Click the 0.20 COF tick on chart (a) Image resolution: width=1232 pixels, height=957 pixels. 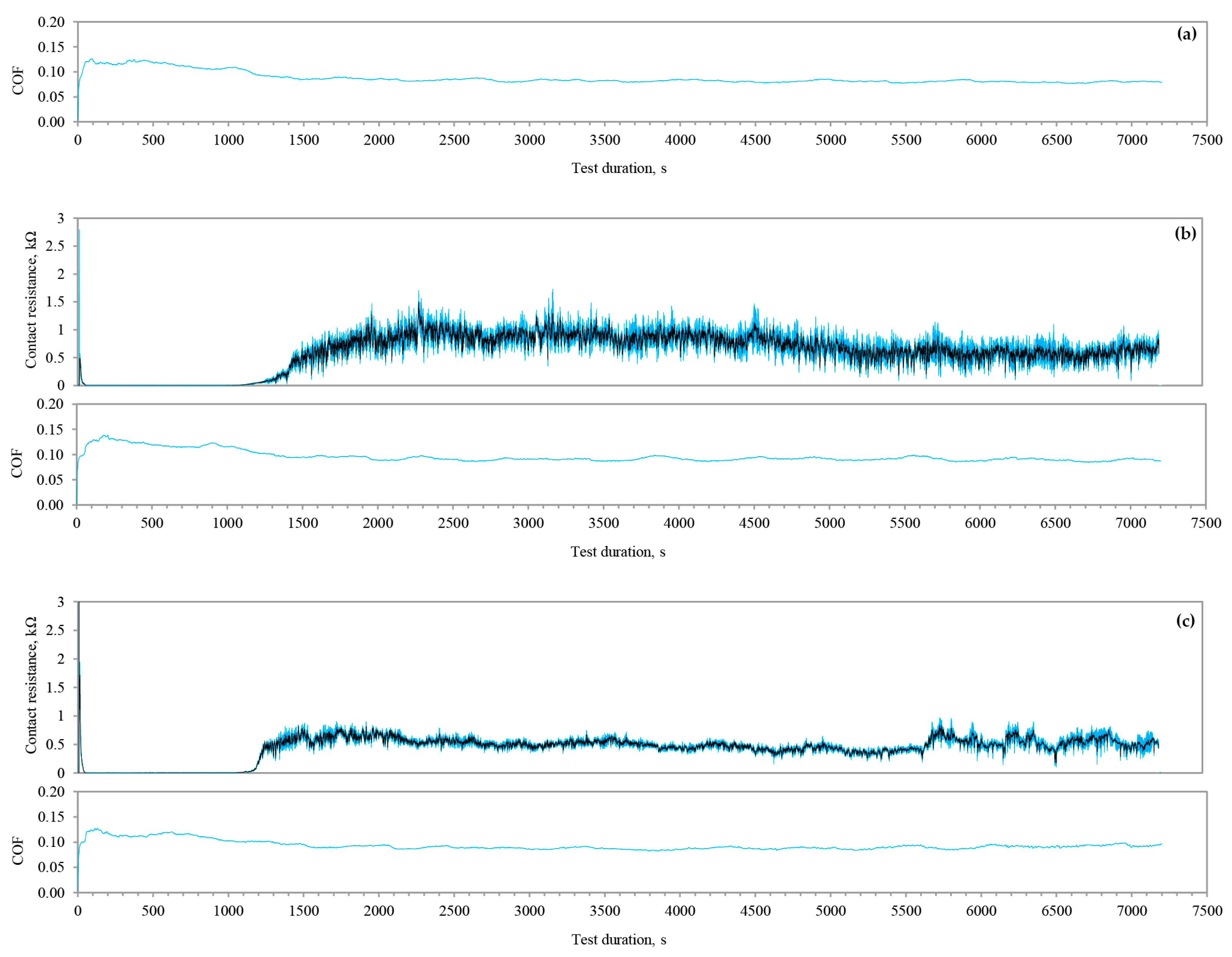point(51,22)
